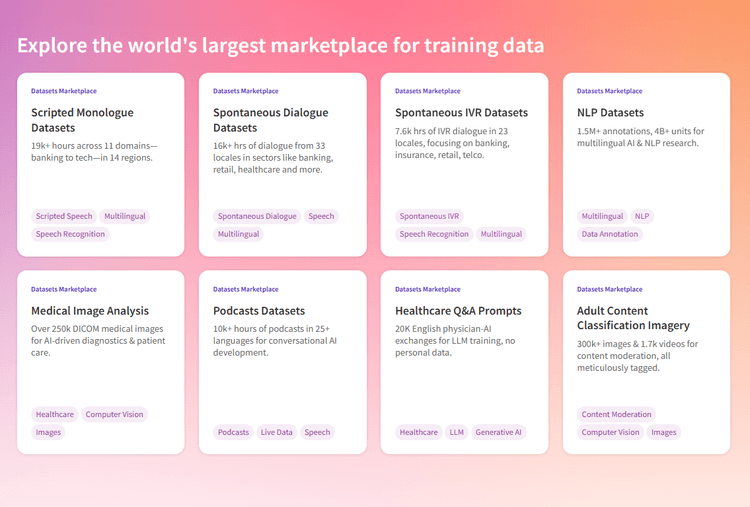Open the NLP Datasets card title
Viewport: 750px width, 507px height.
coord(610,113)
